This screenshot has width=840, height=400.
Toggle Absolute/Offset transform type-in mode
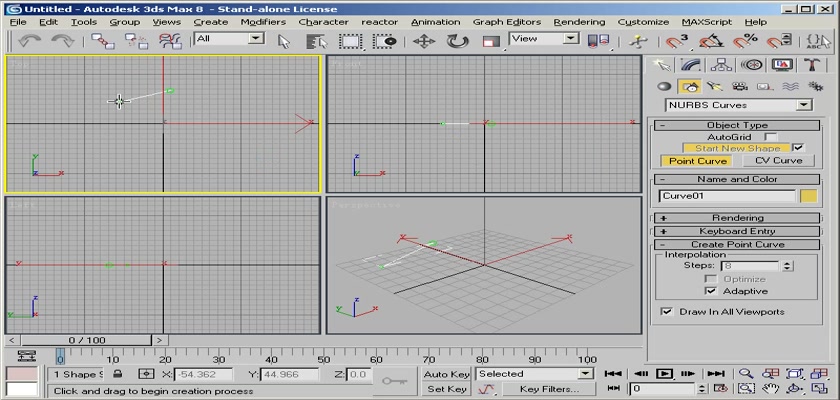(x=146, y=374)
